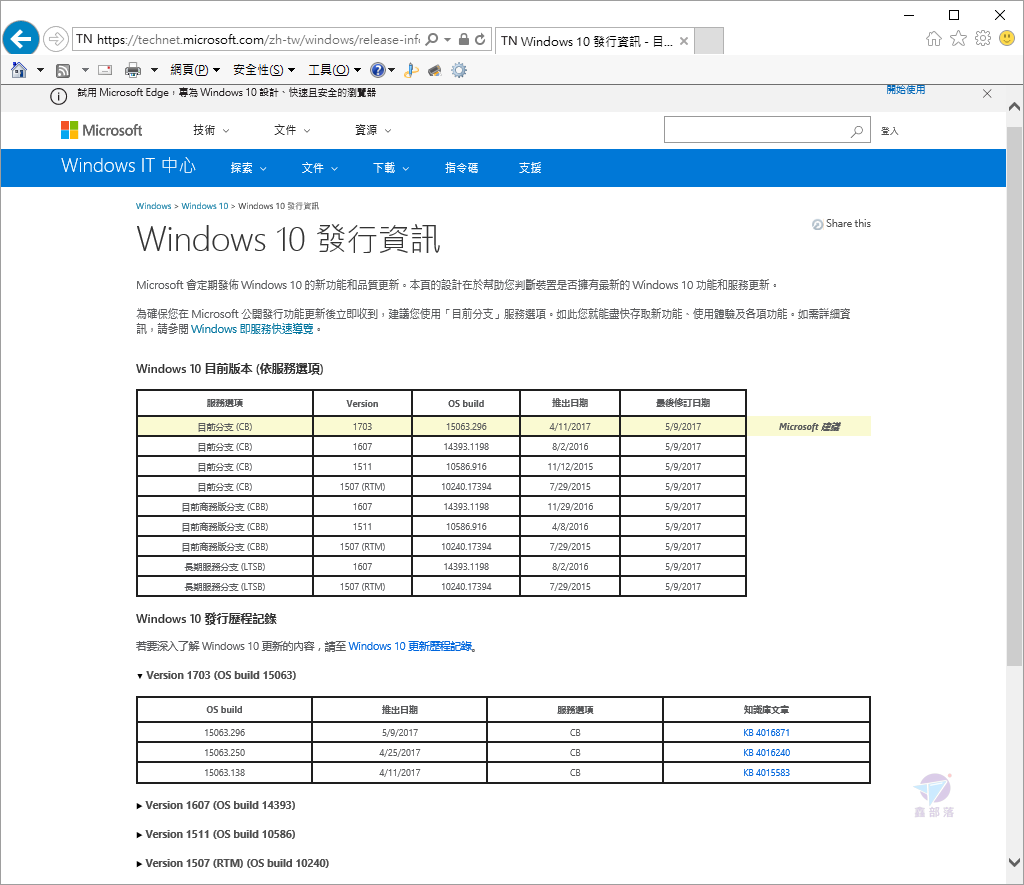Open the Windows IT 中心 home link
This screenshot has height=885, width=1024.
pos(129,166)
